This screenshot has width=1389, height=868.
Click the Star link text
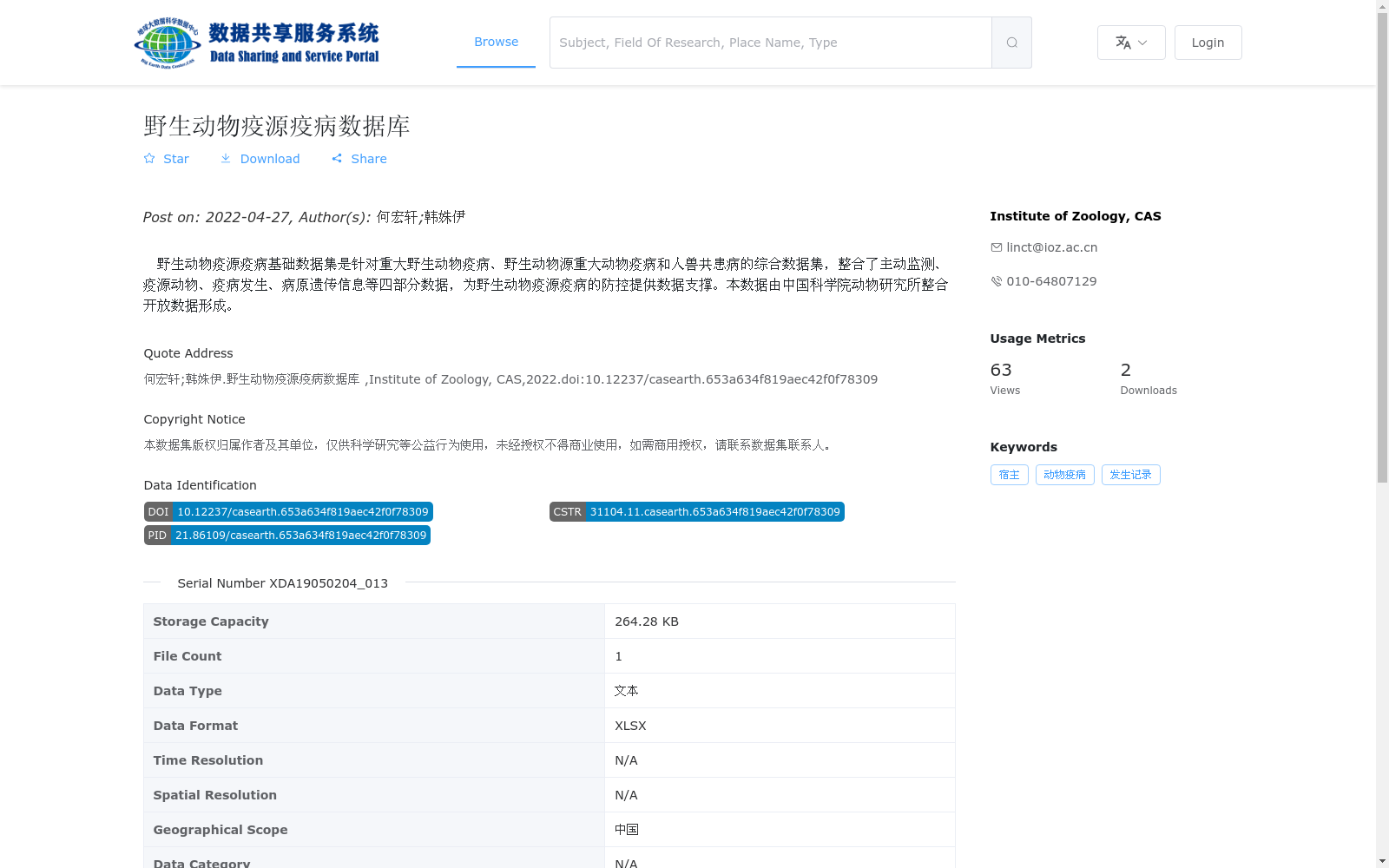point(176,159)
